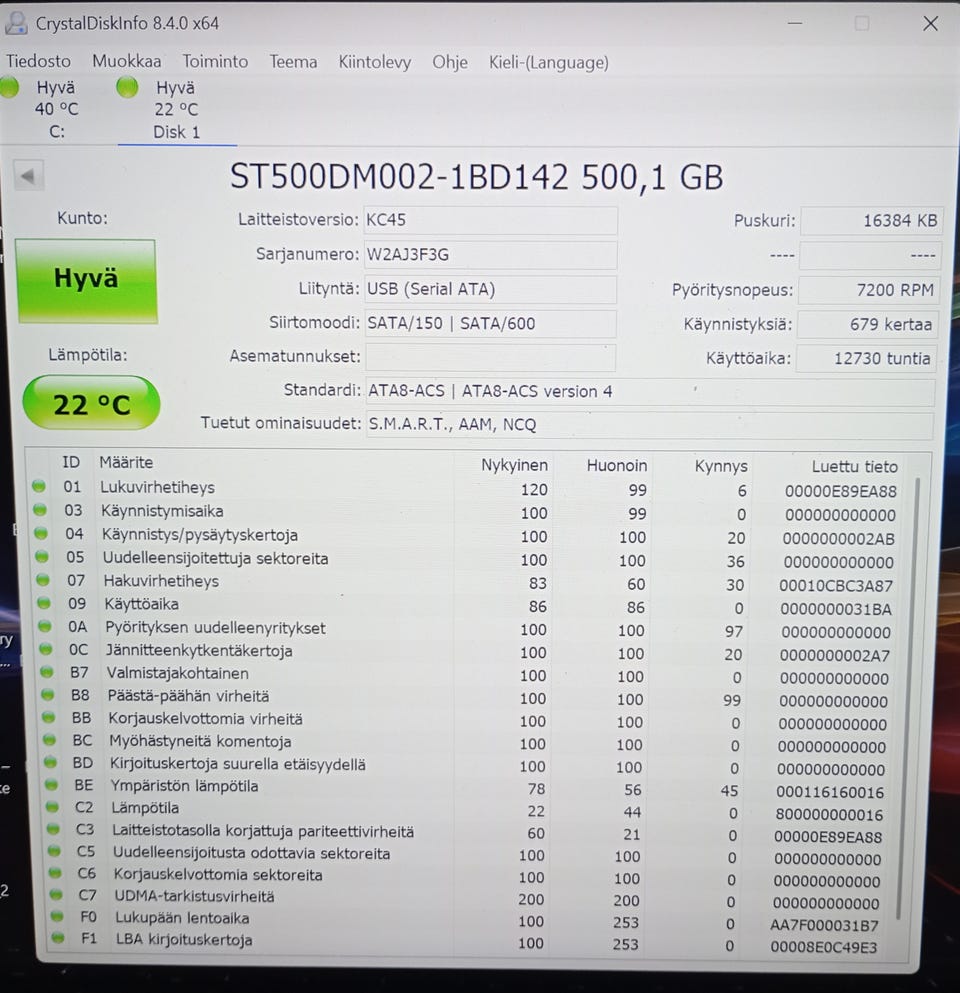The height and width of the screenshot is (993, 960).
Task: Click status dot for Valmistajakohtainen row
Action: click(47, 672)
